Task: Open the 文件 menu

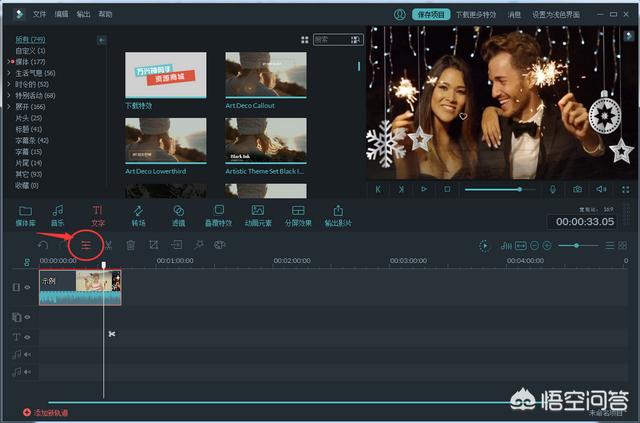Action: point(39,15)
